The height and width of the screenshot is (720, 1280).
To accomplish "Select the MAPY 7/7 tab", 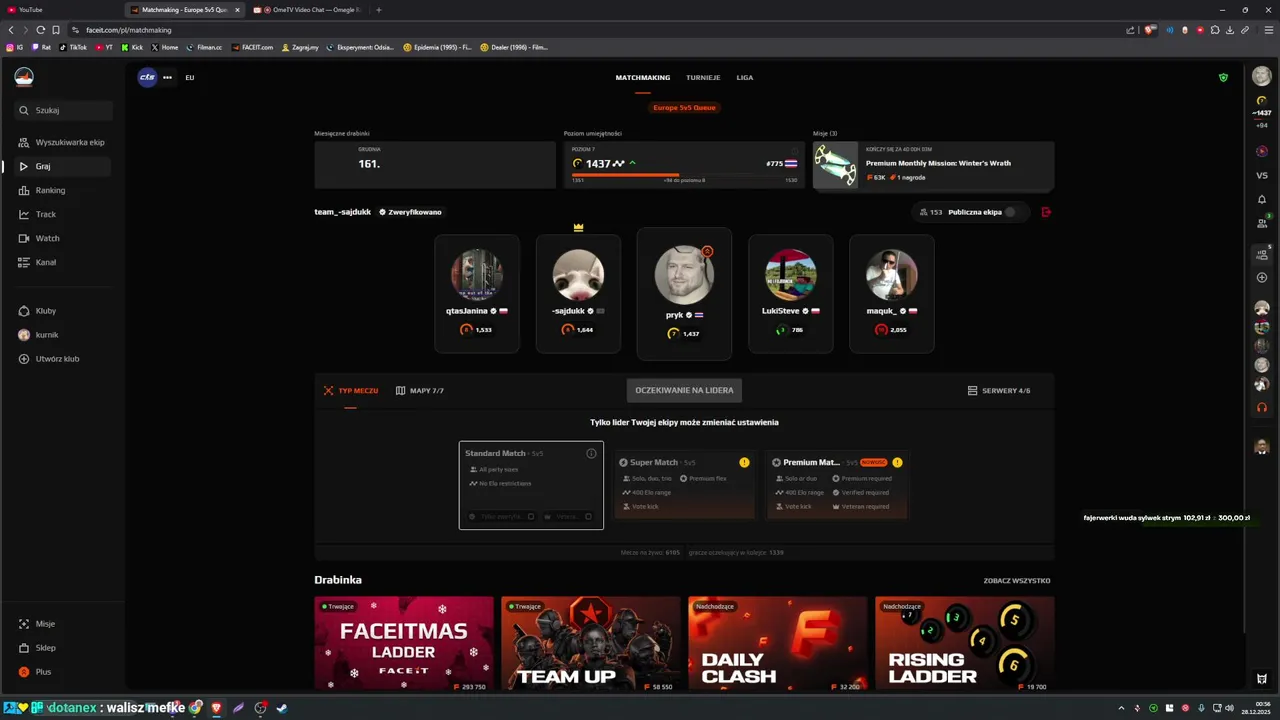I will (x=420, y=391).
